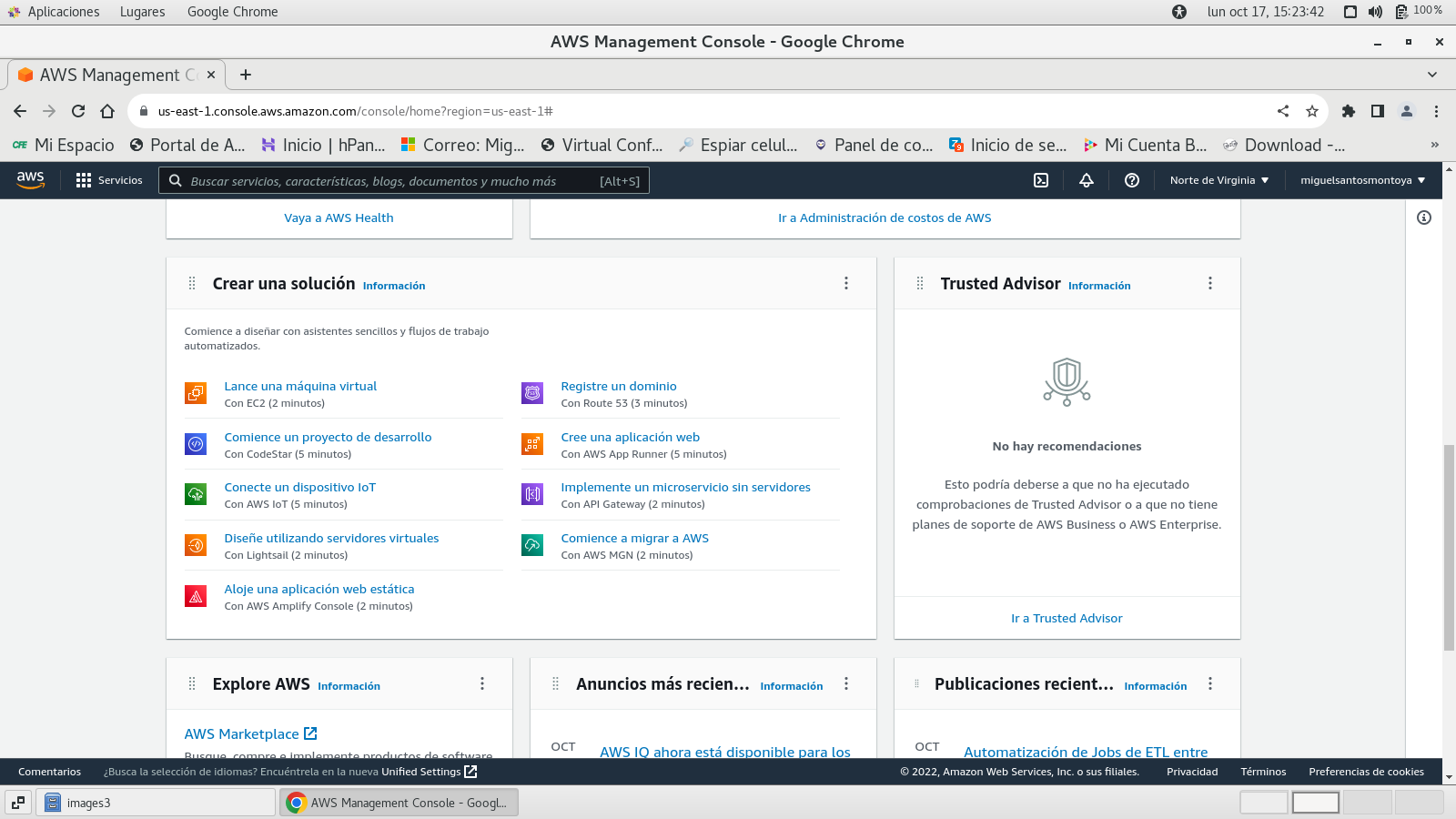
Task: Click the AWS support help icon
Action: pyautogui.click(x=1132, y=180)
